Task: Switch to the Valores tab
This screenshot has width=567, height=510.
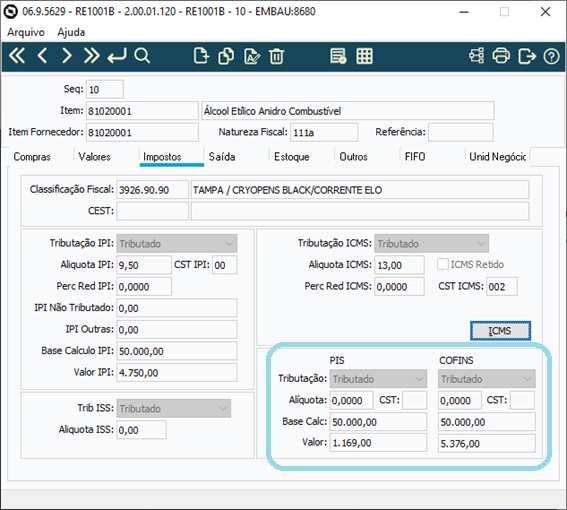Action: click(x=94, y=157)
